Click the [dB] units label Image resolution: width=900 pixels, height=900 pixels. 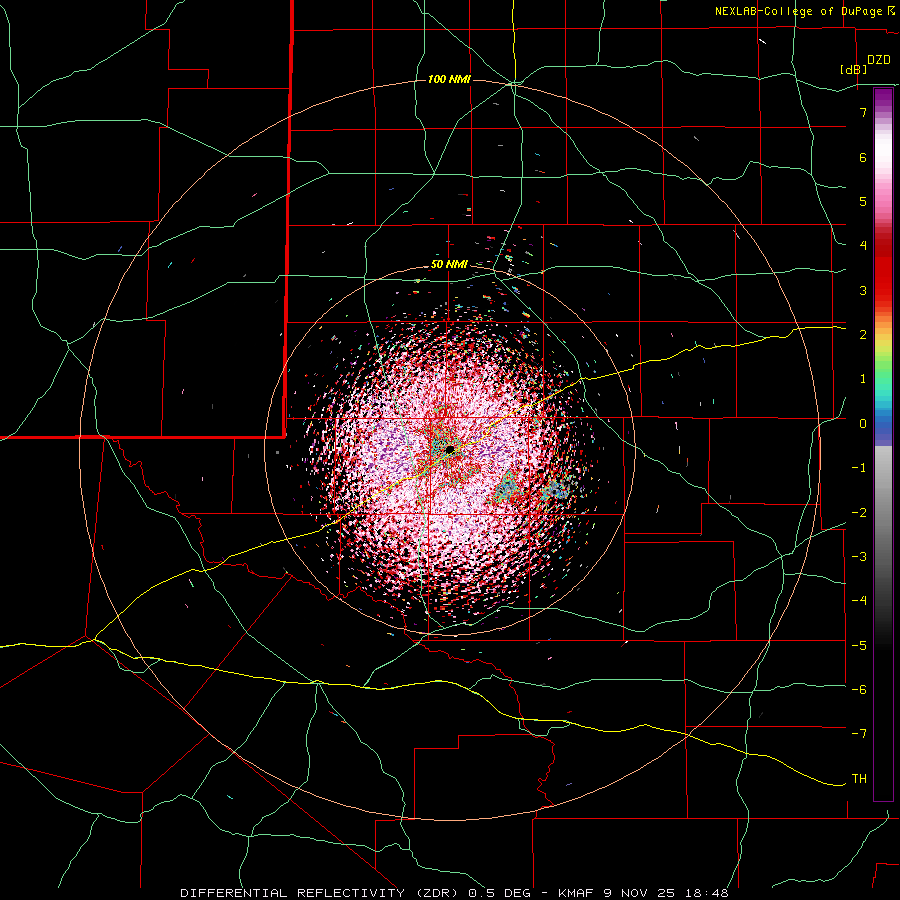pyautogui.click(x=854, y=69)
